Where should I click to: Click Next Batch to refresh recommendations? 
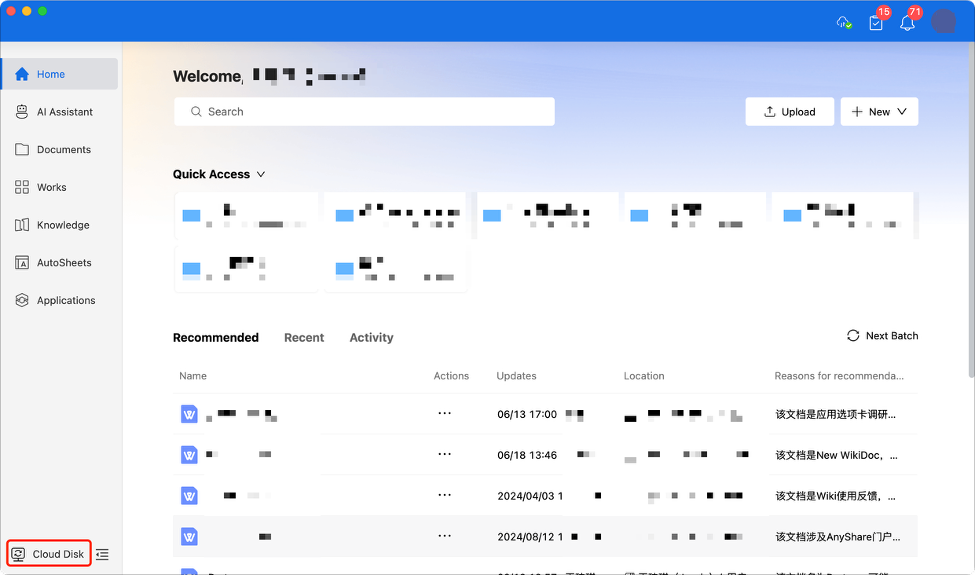point(882,336)
